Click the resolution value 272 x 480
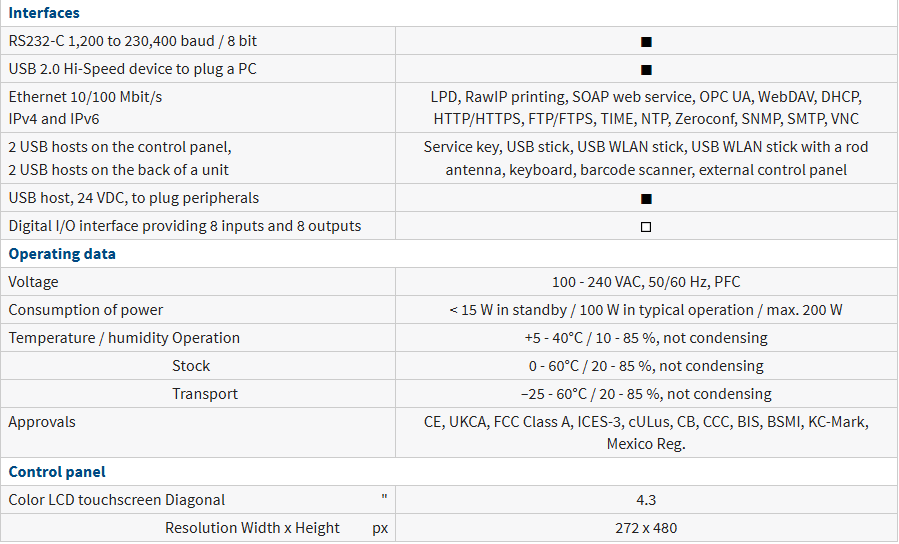Viewport: 899px width, 544px height. [x=646, y=528]
